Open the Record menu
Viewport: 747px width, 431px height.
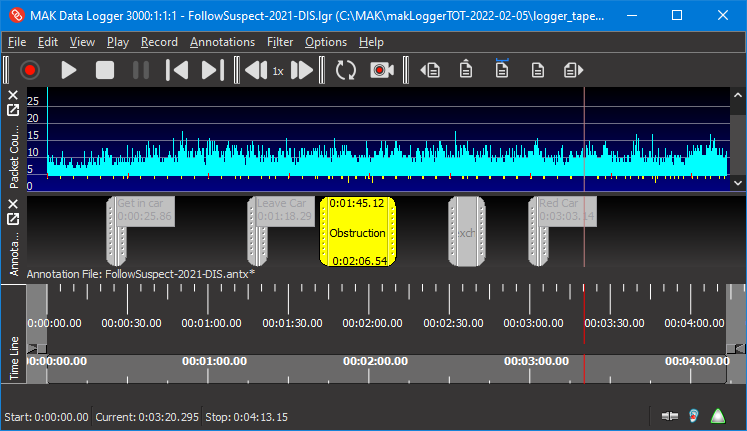(x=159, y=42)
